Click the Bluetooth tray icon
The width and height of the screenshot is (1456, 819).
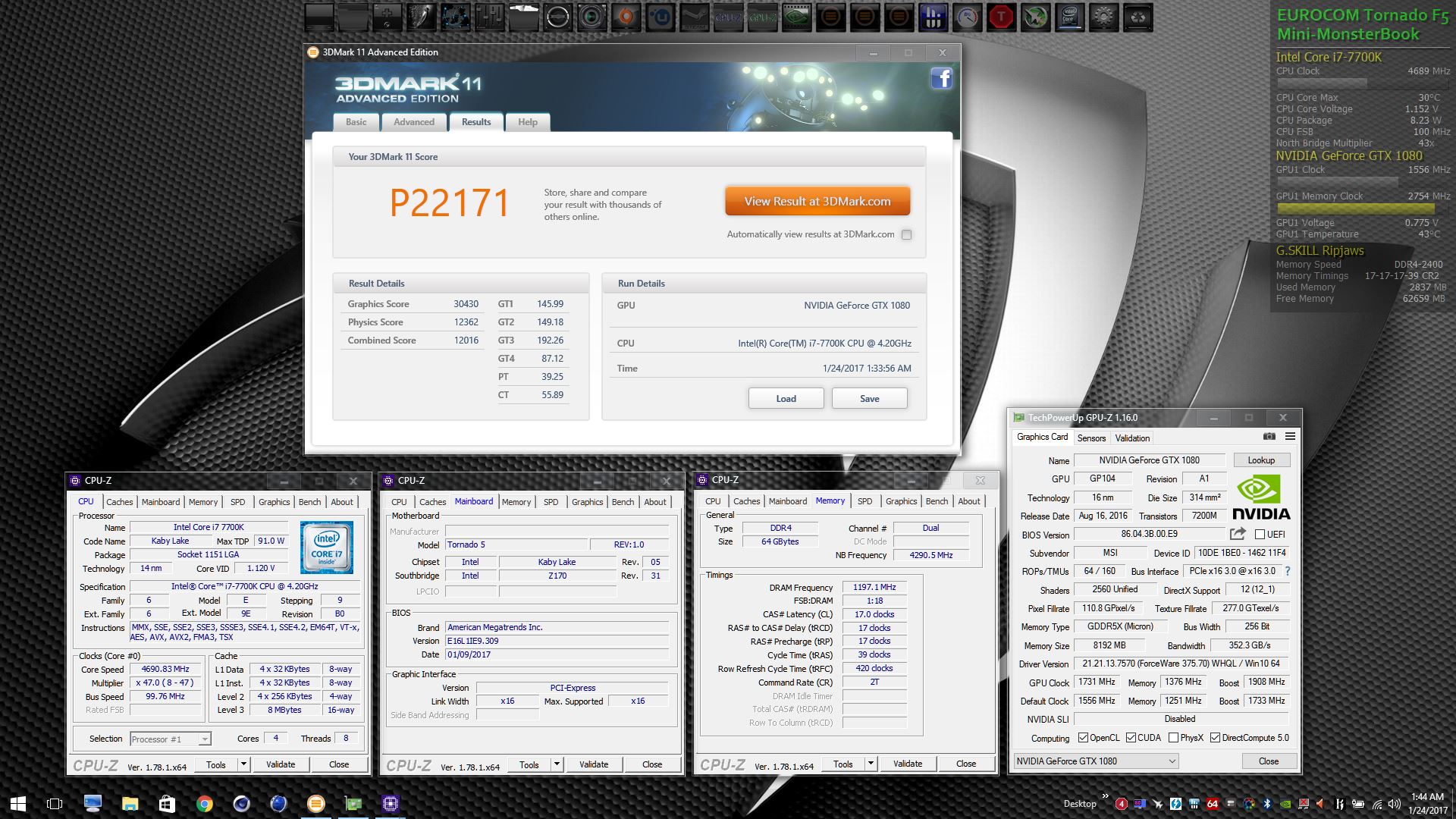pos(1266,804)
